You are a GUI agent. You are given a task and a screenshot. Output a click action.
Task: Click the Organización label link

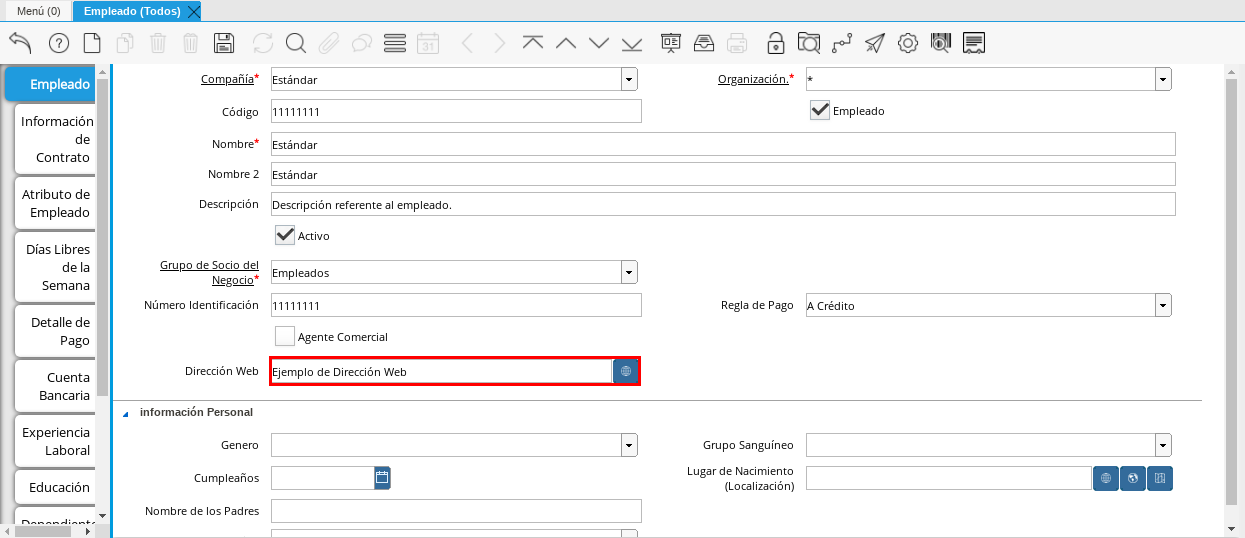pos(753,79)
